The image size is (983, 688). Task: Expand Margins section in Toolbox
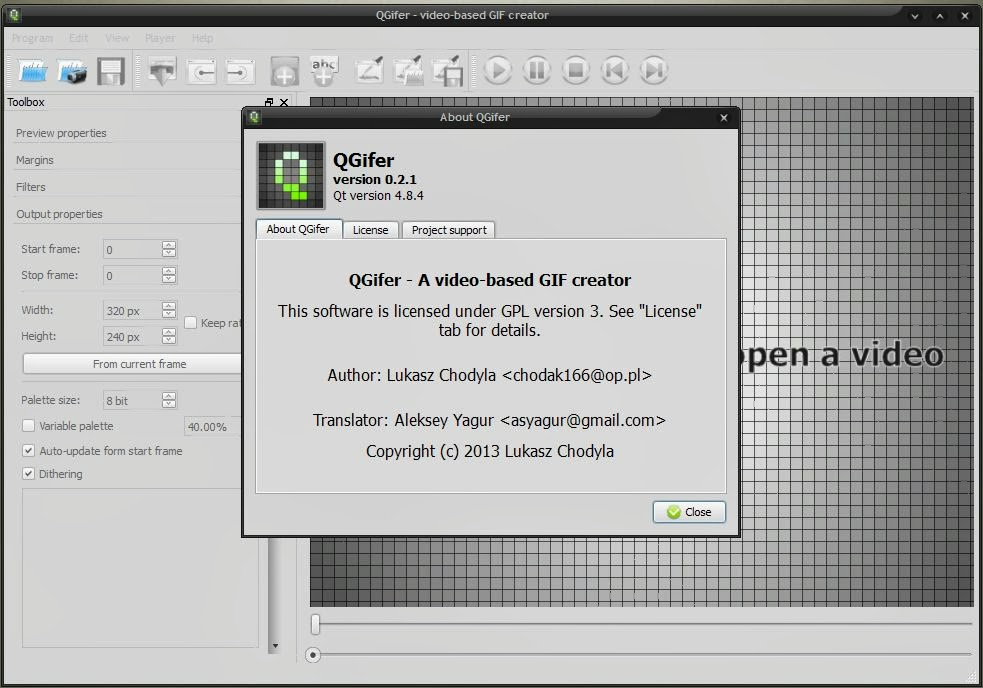(34, 160)
